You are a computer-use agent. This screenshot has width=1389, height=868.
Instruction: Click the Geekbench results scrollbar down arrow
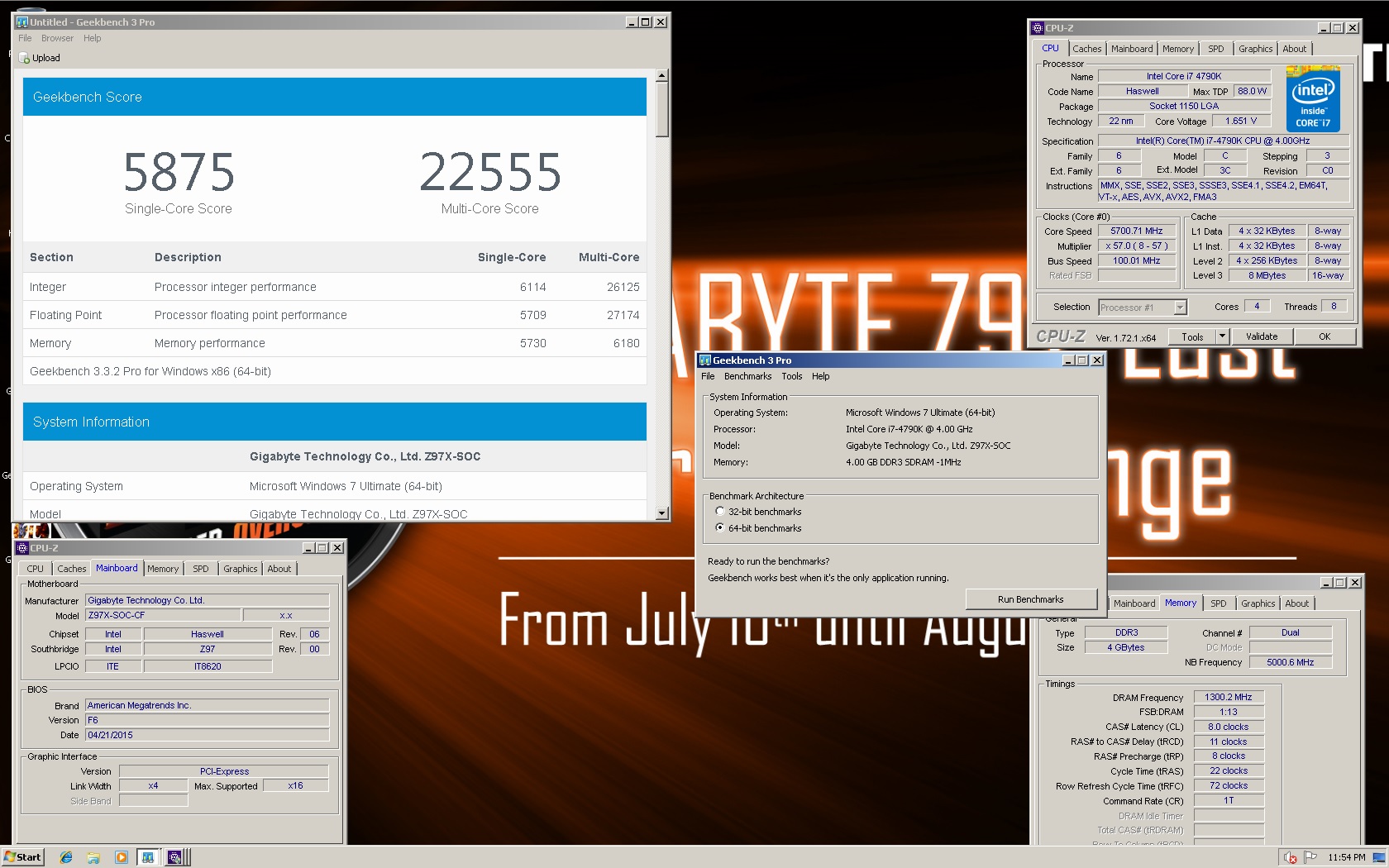click(661, 513)
